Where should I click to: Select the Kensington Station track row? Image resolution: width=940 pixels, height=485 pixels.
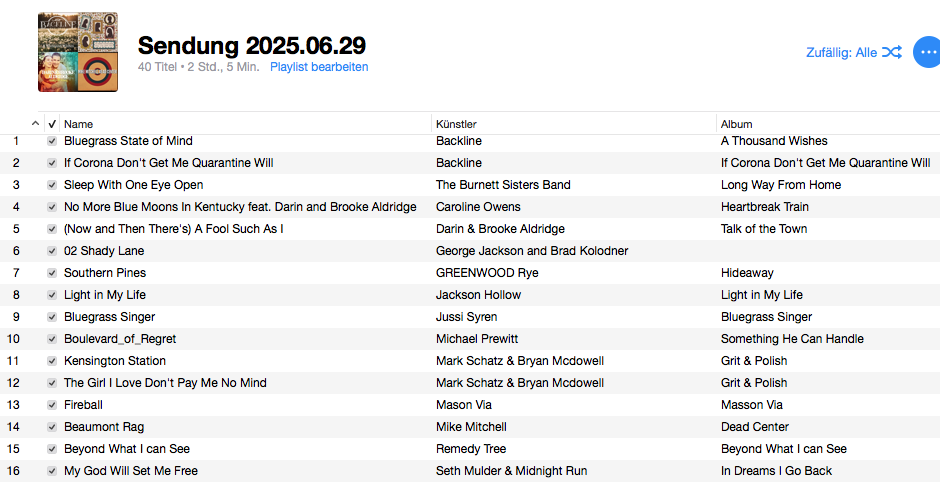point(115,361)
